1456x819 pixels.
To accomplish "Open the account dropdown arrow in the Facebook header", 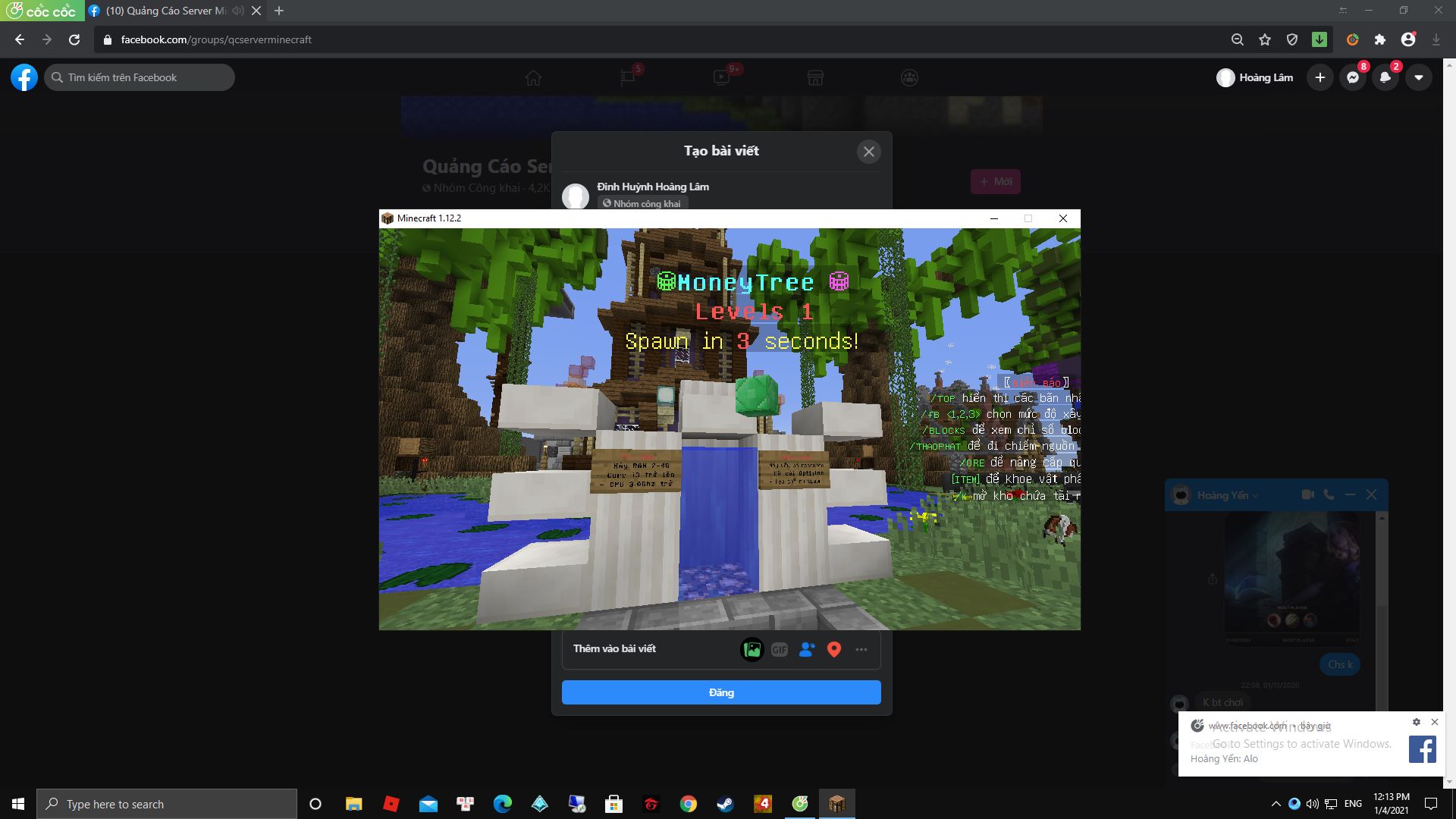I will point(1418,77).
